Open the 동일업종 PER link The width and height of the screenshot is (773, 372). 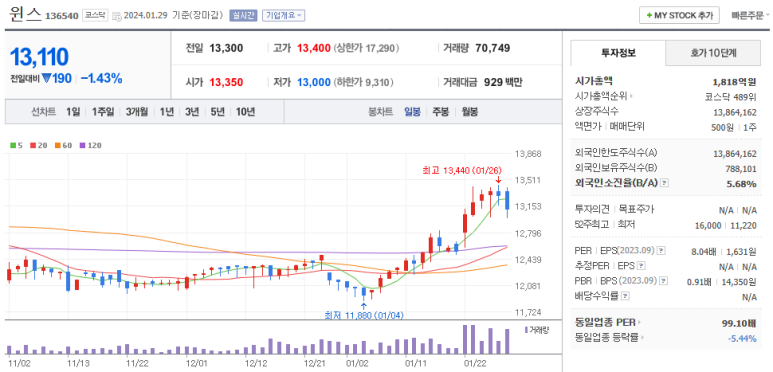pyautogui.click(x=608, y=323)
